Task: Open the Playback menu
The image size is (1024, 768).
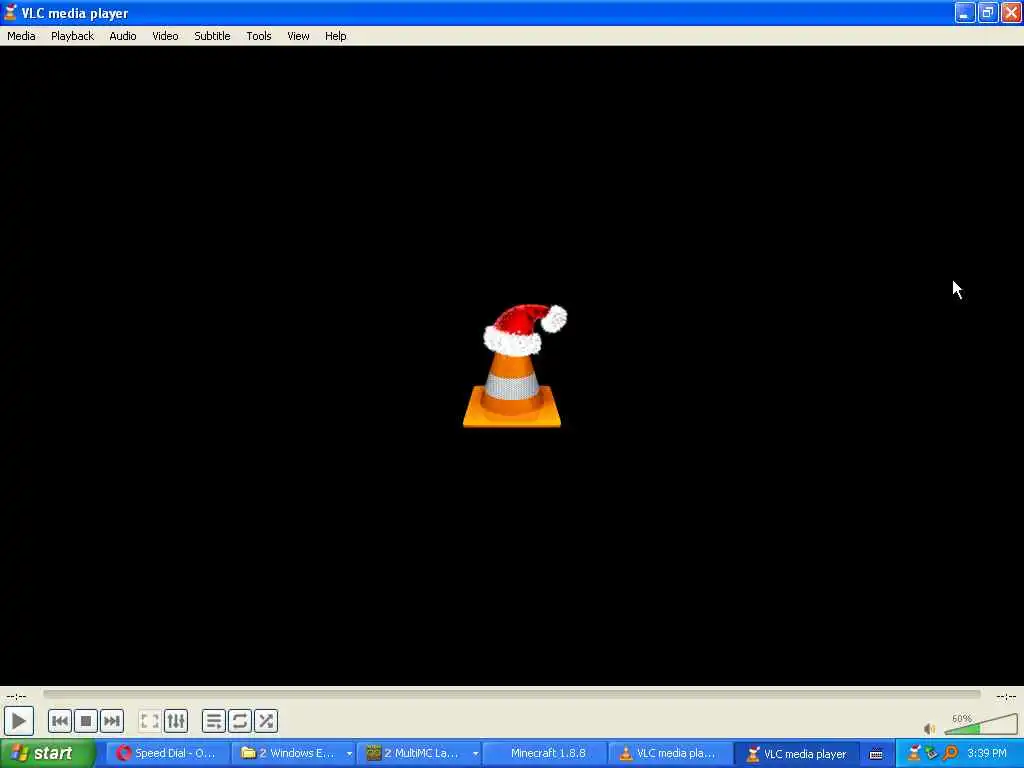Action: point(72,36)
